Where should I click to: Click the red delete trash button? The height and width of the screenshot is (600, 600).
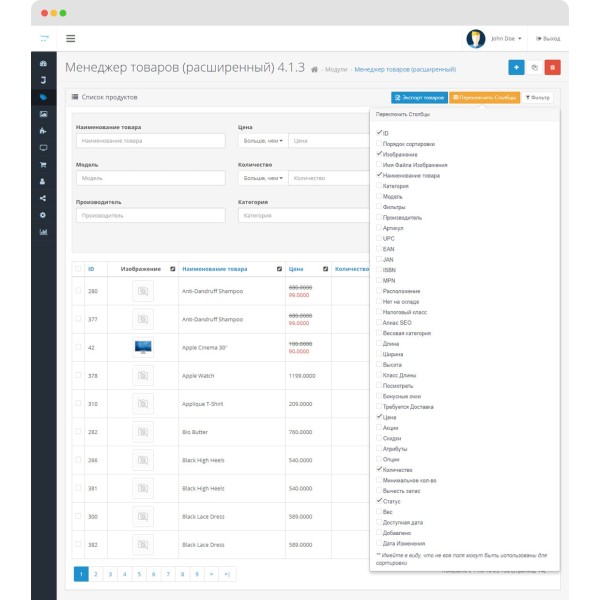(553, 67)
